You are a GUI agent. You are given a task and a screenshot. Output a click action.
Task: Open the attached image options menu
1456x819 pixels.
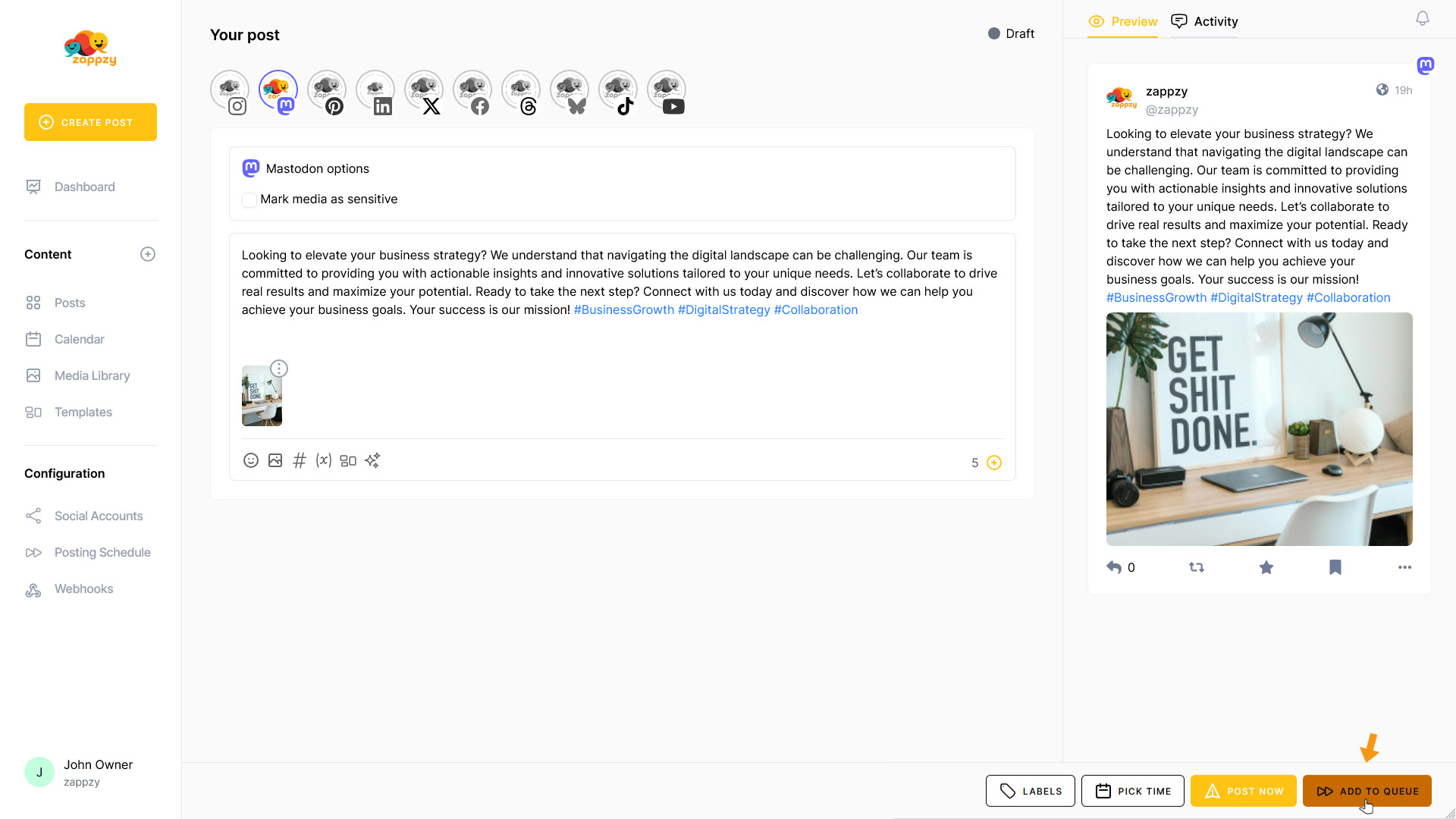coord(279,369)
